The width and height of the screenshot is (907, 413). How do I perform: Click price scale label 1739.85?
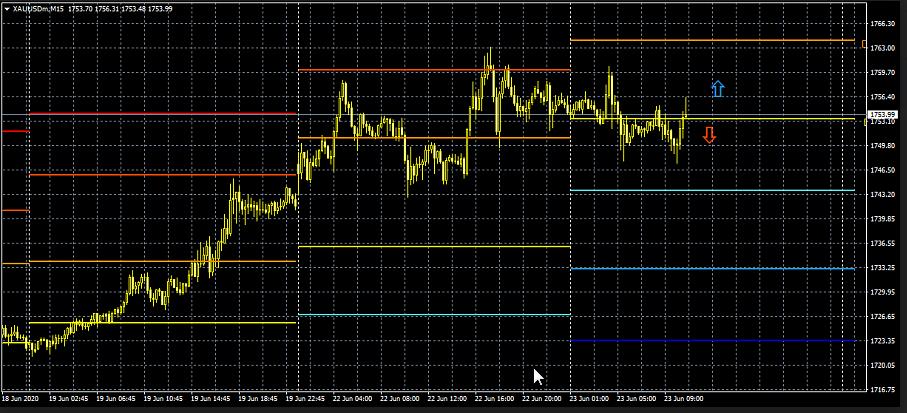(883, 219)
